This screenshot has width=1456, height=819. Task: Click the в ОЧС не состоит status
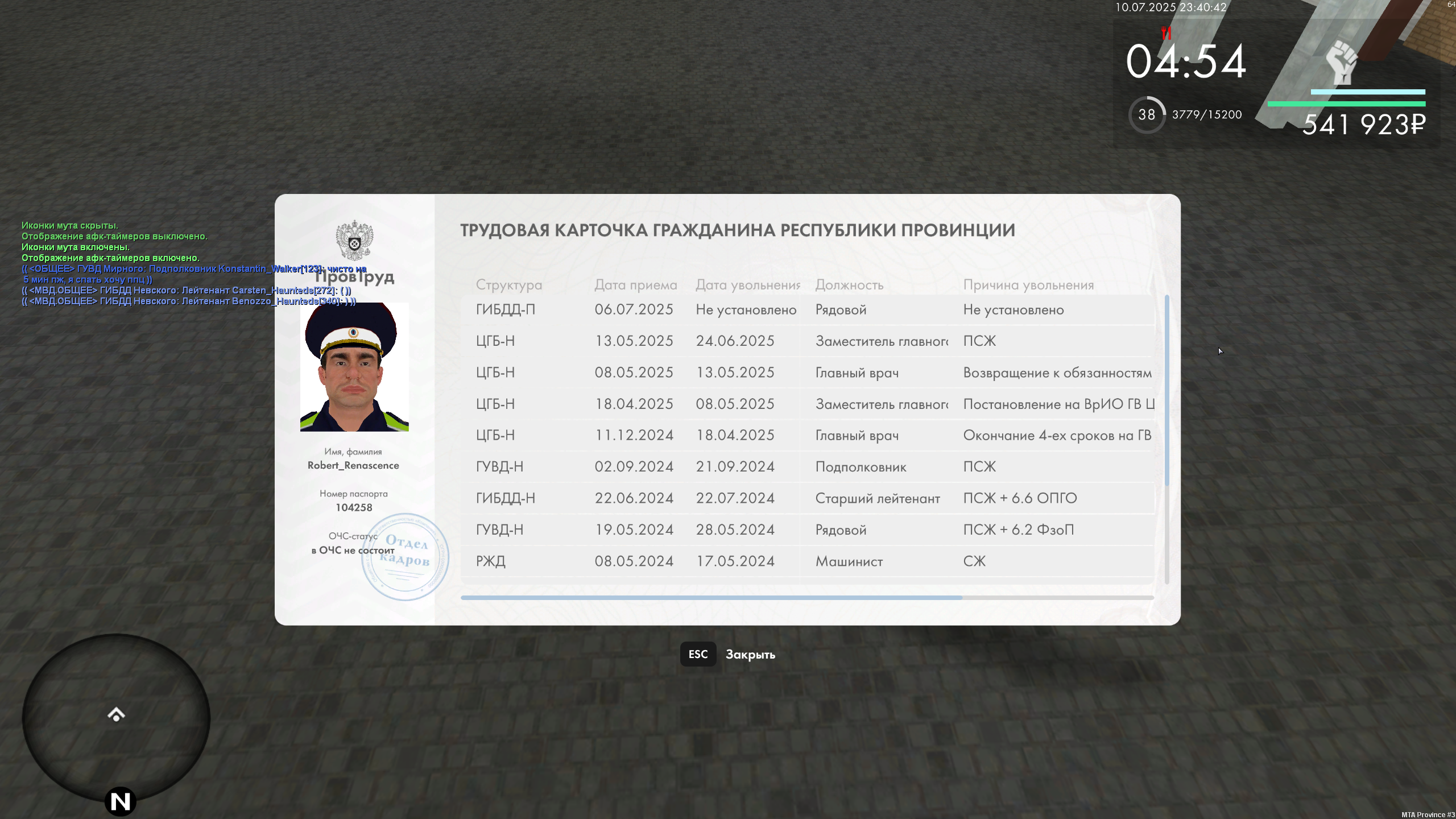pos(353,551)
